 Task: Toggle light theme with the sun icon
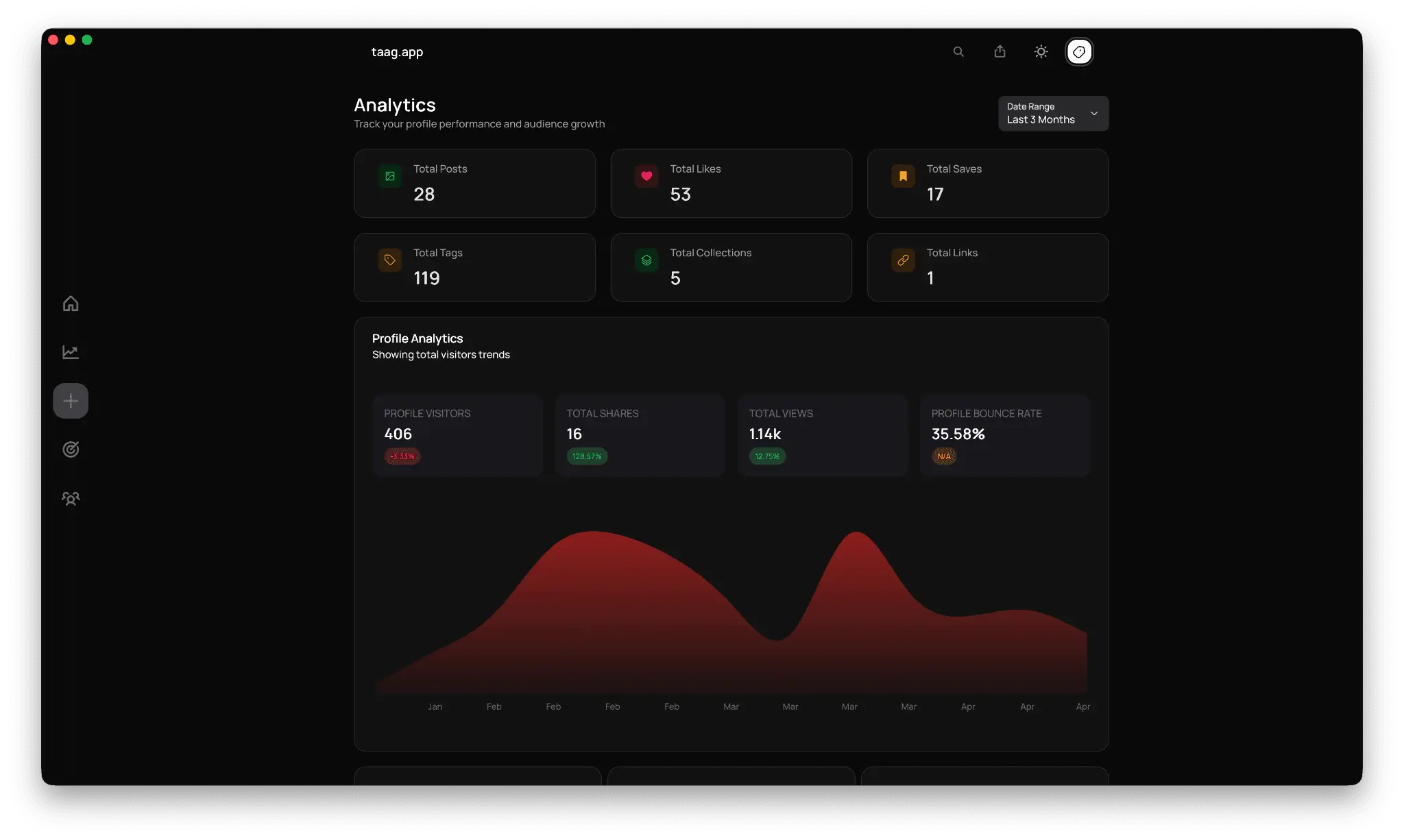coord(1041,52)
